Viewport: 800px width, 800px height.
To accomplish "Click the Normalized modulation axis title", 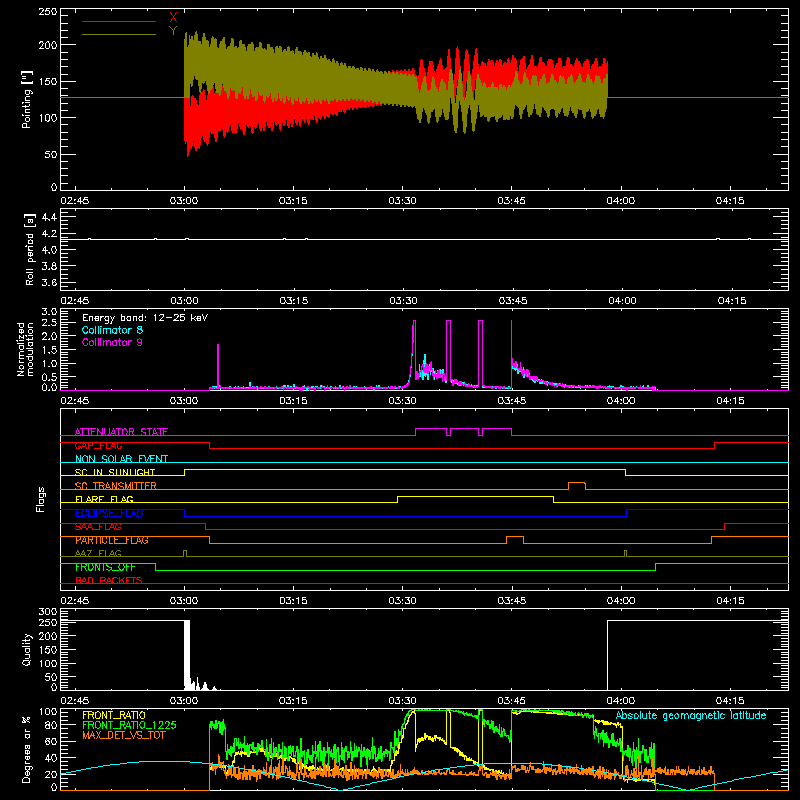I will click(x=25, y=349).
